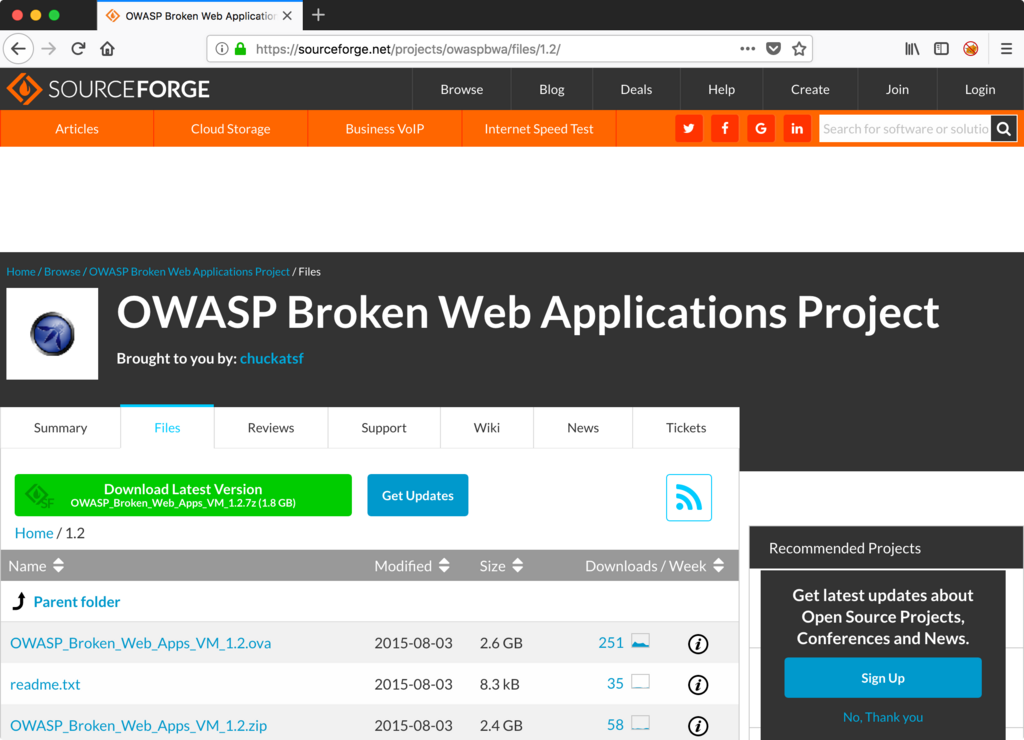This screenshot has height=740, width=1024.
Task: Click the green padlock security icon
Action: click(x=240, y=49)
